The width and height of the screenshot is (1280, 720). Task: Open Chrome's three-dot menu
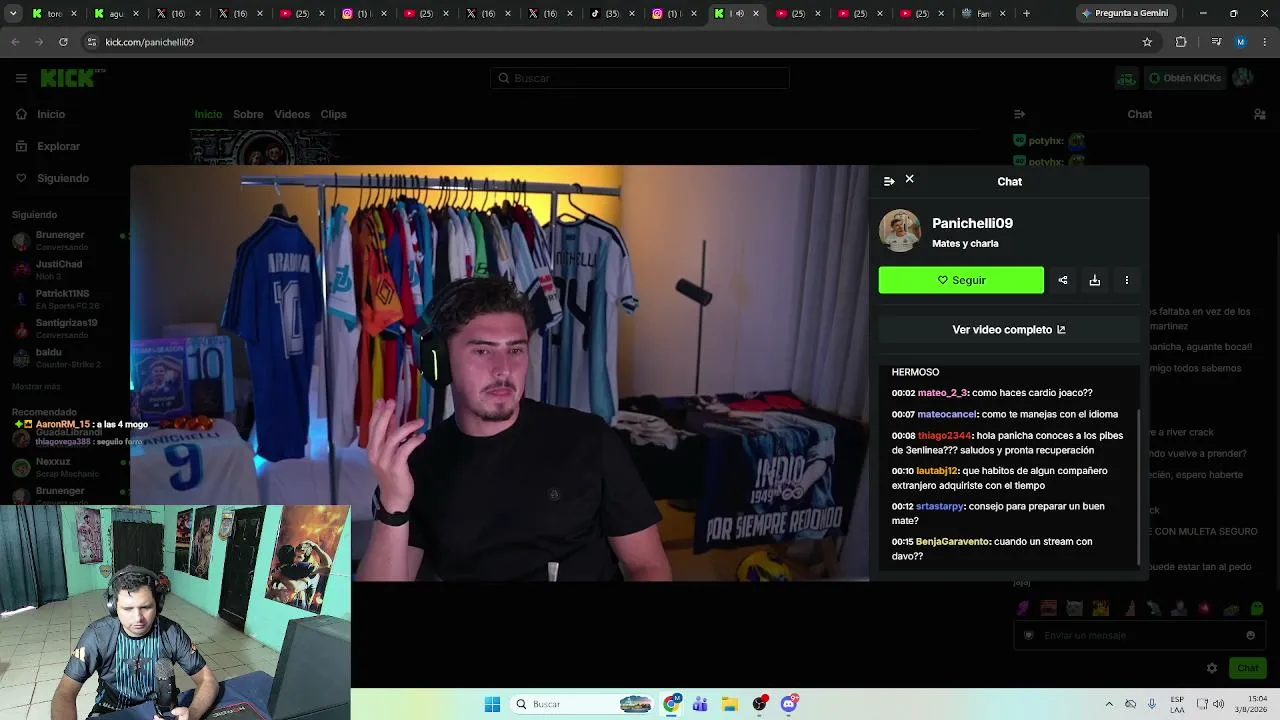[1265, 42]
